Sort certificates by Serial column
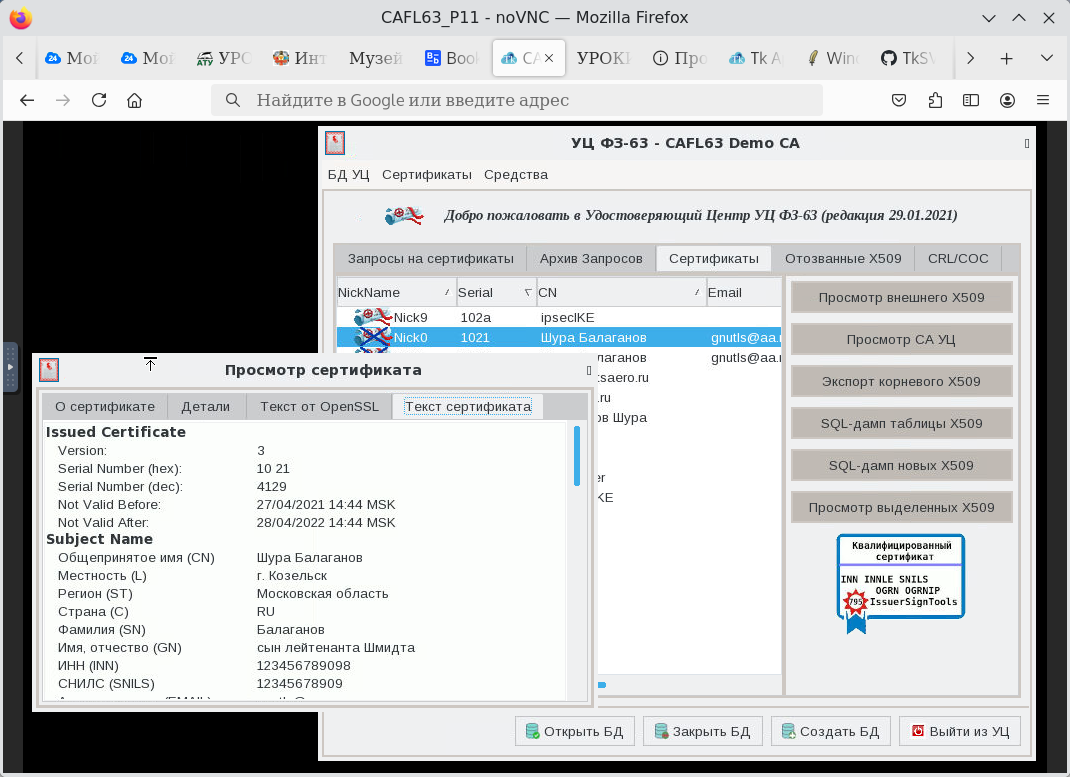 (496, 292)
